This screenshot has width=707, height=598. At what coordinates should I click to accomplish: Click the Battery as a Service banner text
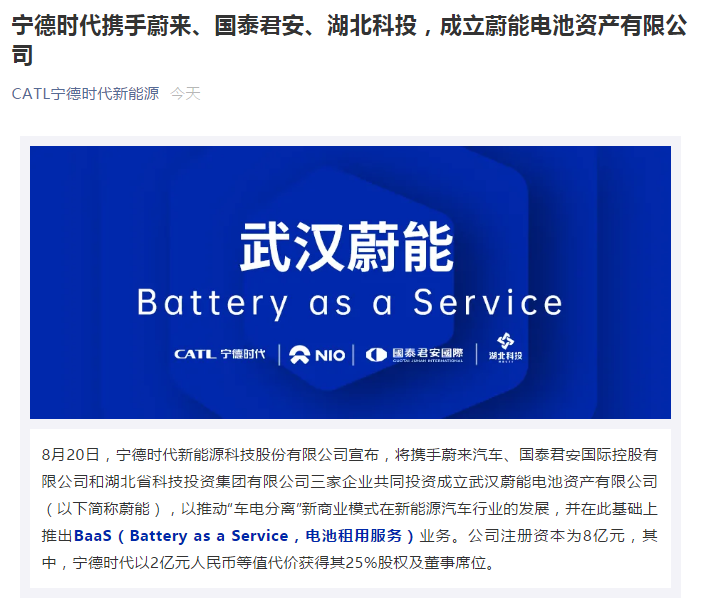click(349, 302)
